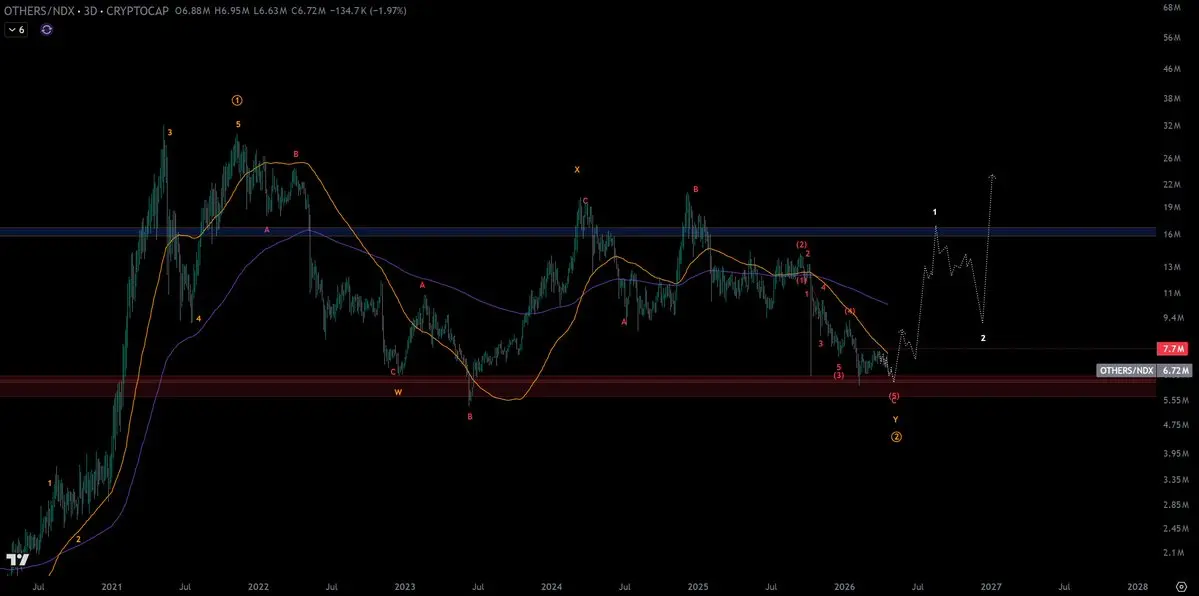Click the 2027 time axis label

coord(990,587)
